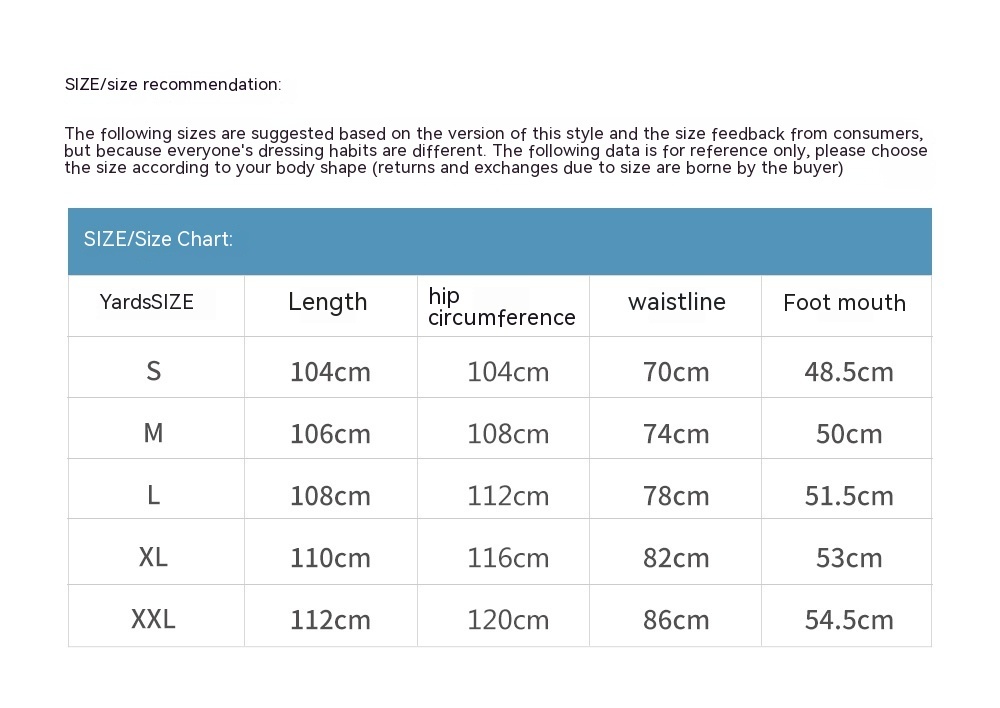
Task: Click the 70cm waistline cell
Action: coord(677,372)
